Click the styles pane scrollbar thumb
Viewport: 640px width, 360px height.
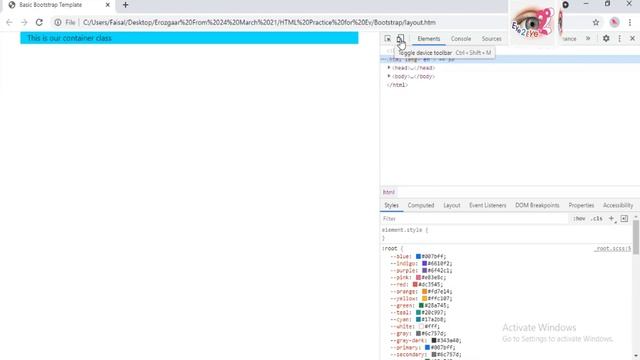pyautogui.click(x=636, y=237)
